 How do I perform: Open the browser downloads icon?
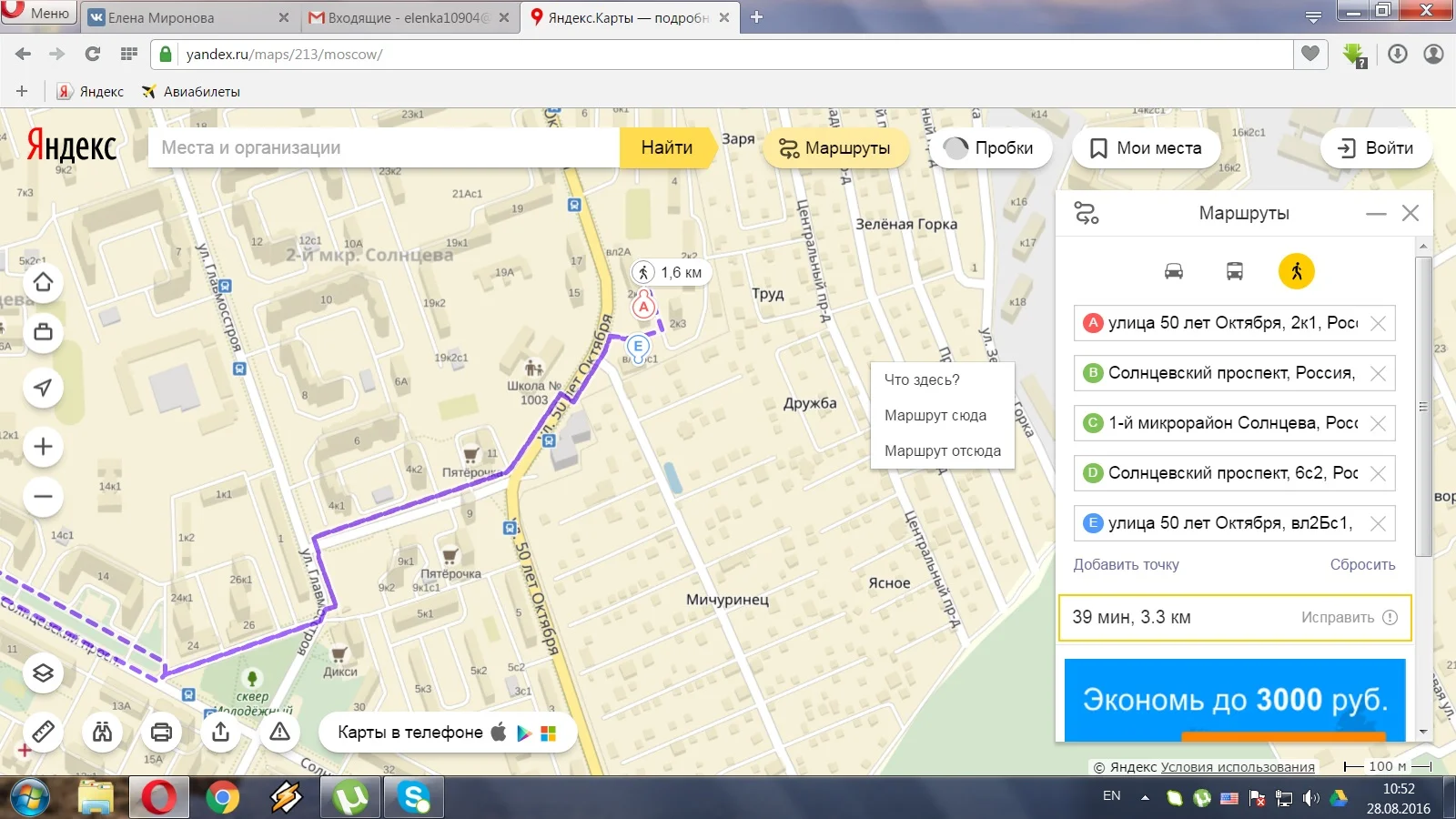1398,55
